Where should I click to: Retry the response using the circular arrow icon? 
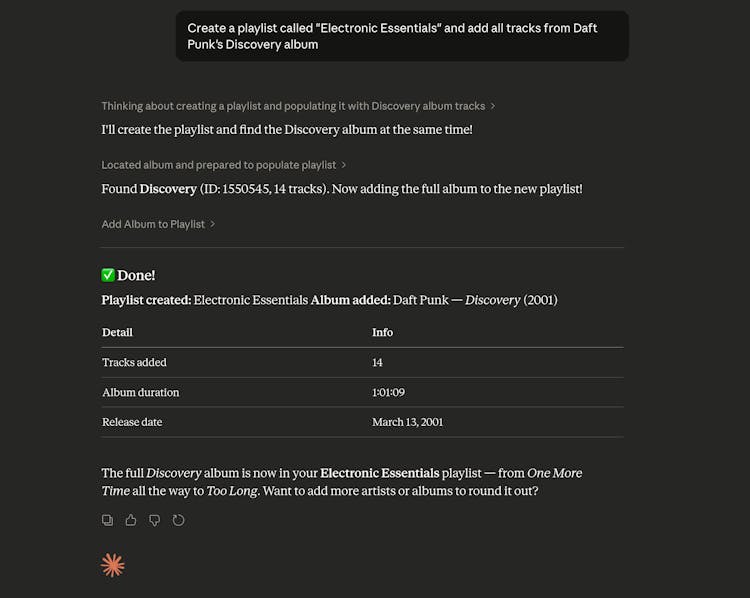[179, 520]
